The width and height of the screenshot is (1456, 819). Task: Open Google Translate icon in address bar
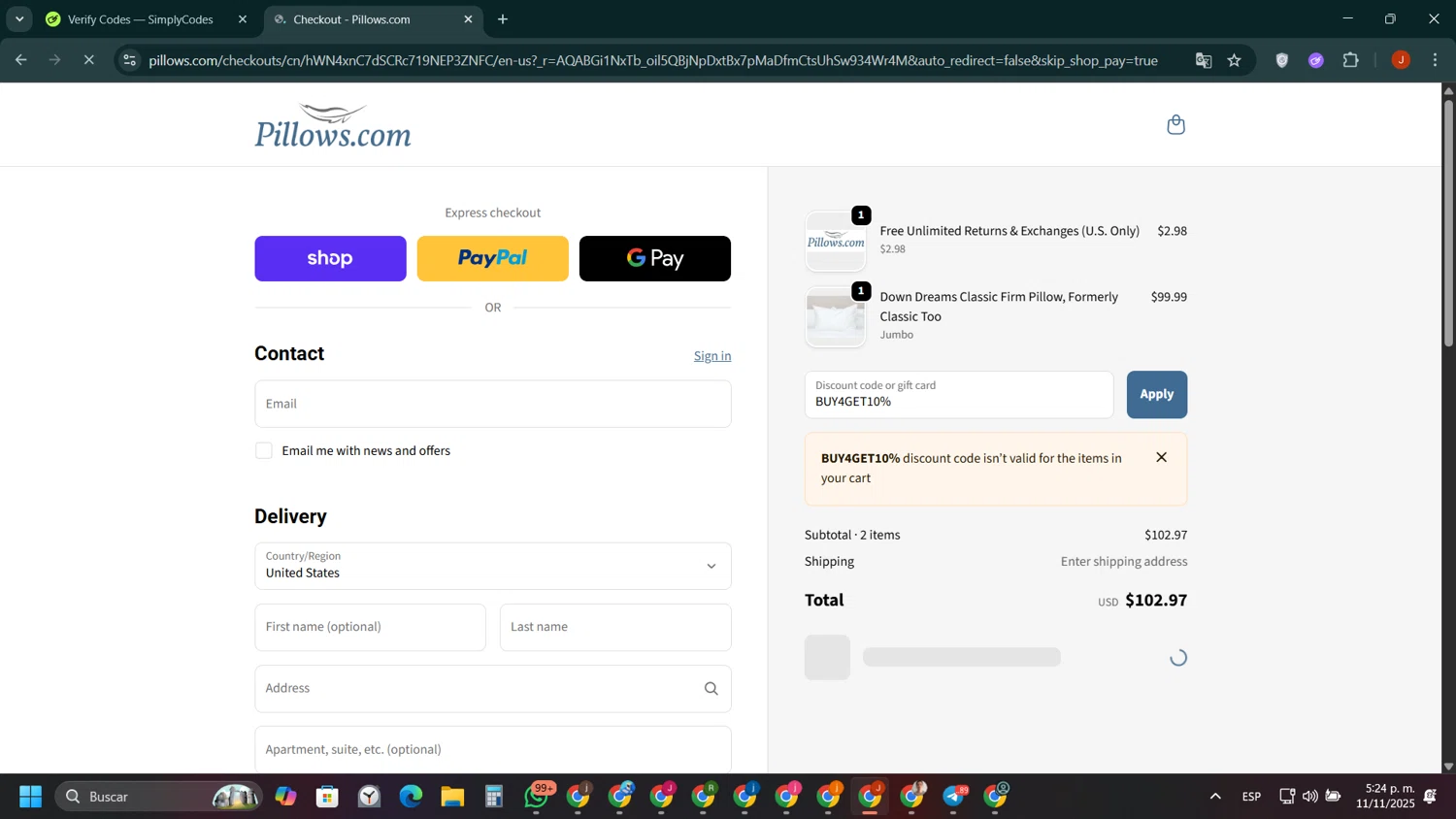click(x=1204, y=60)
